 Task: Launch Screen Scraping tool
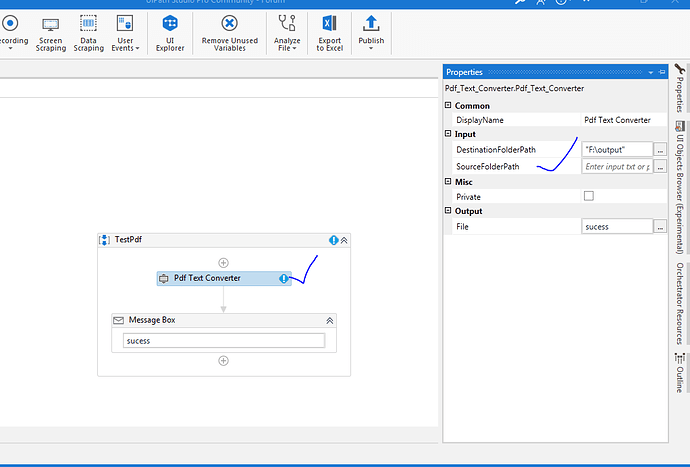(51, 34)
